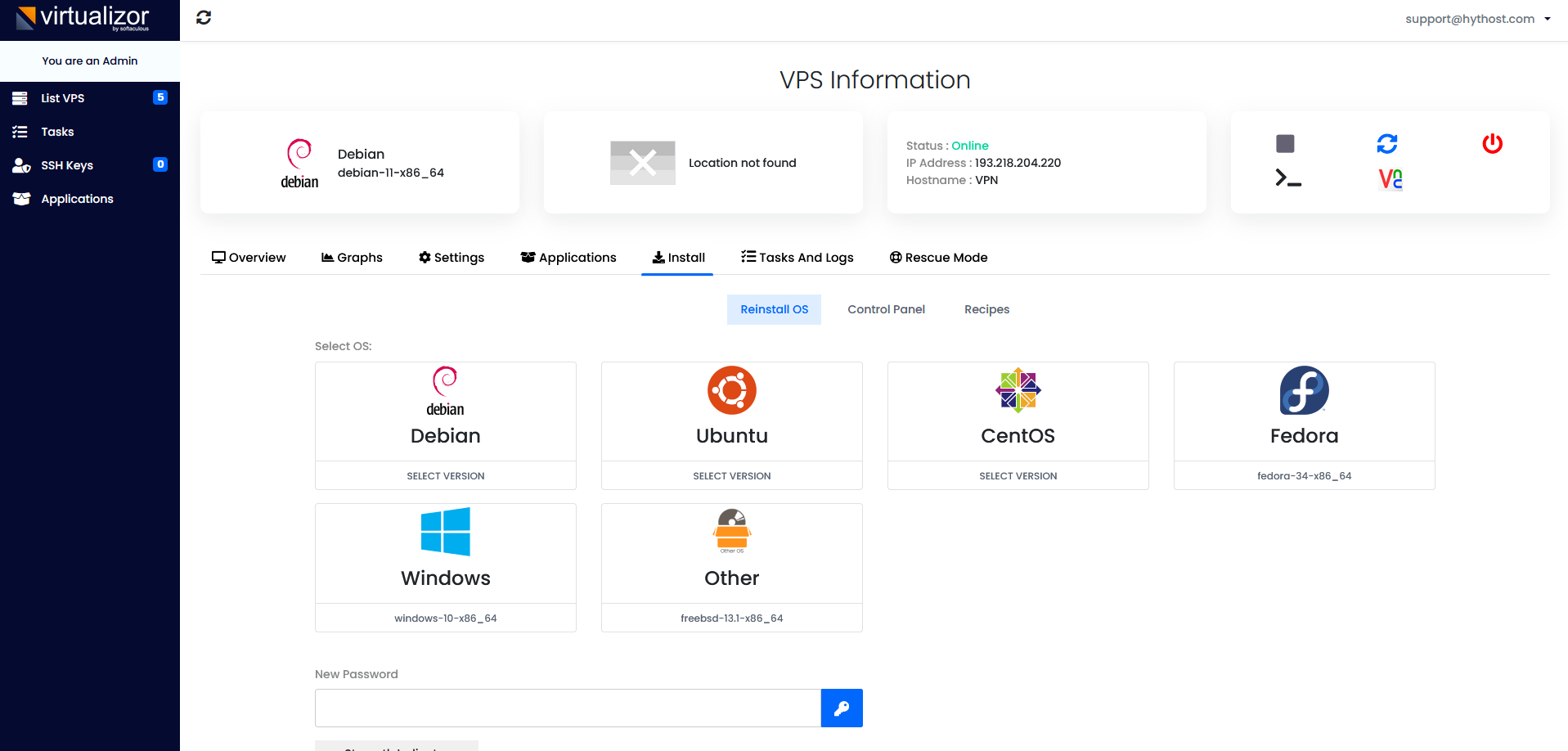1568x751 pixels.
Task: Click the blue restart VPS icon
Action: (x=1386, y=144)
